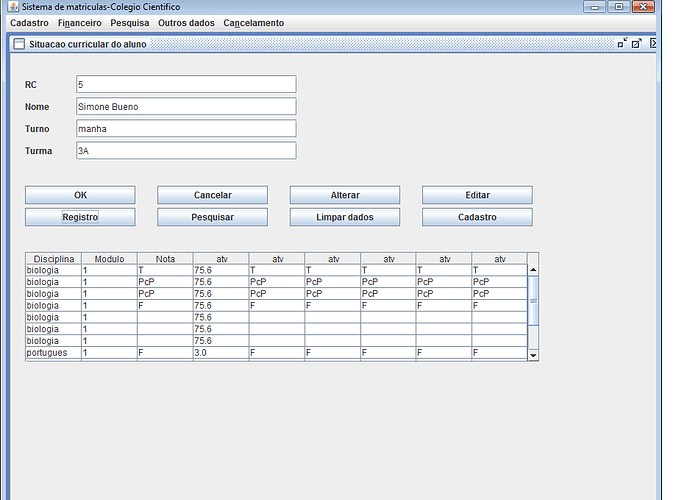Click the Cadastro button below Editar
690x500 pixels.
pyautogui.click(x=477, y=217)
